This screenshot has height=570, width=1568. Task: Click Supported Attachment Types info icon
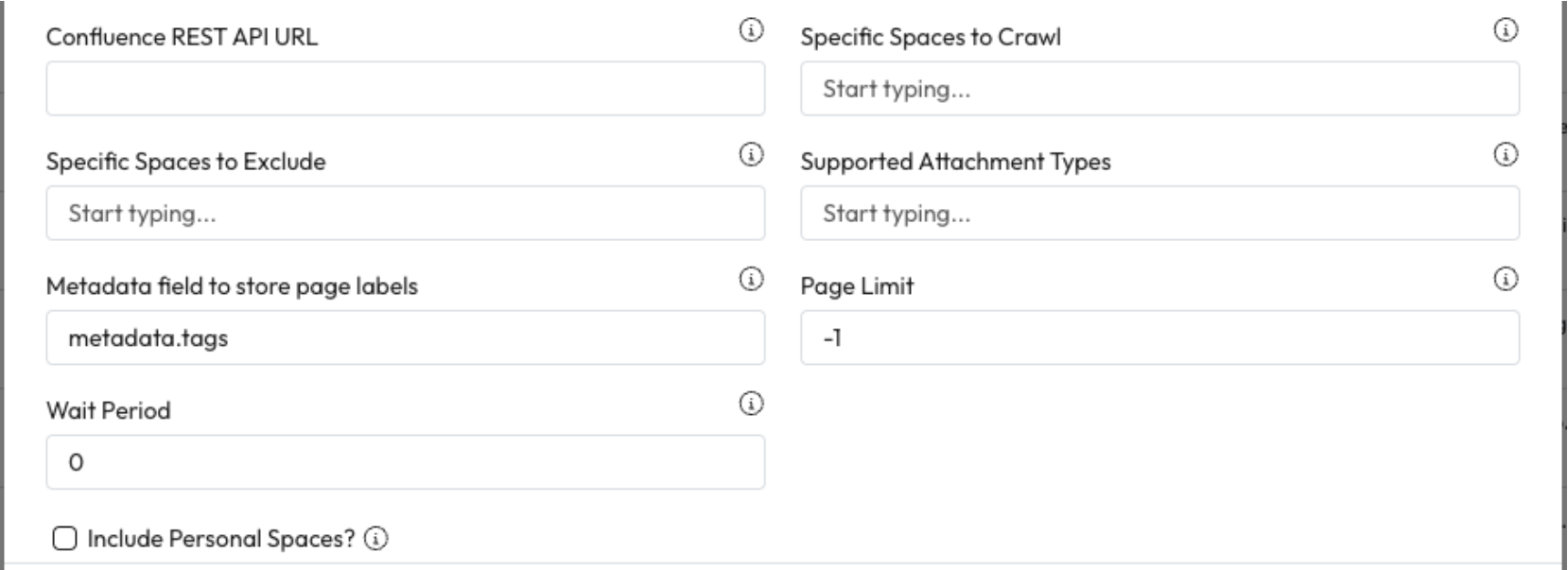[1506, 154]
